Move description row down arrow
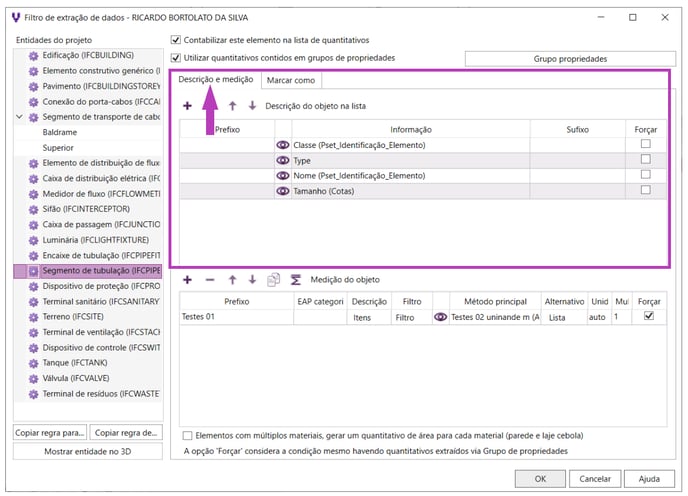The height and width of the screenshot is (496, 688). point(252,106)
